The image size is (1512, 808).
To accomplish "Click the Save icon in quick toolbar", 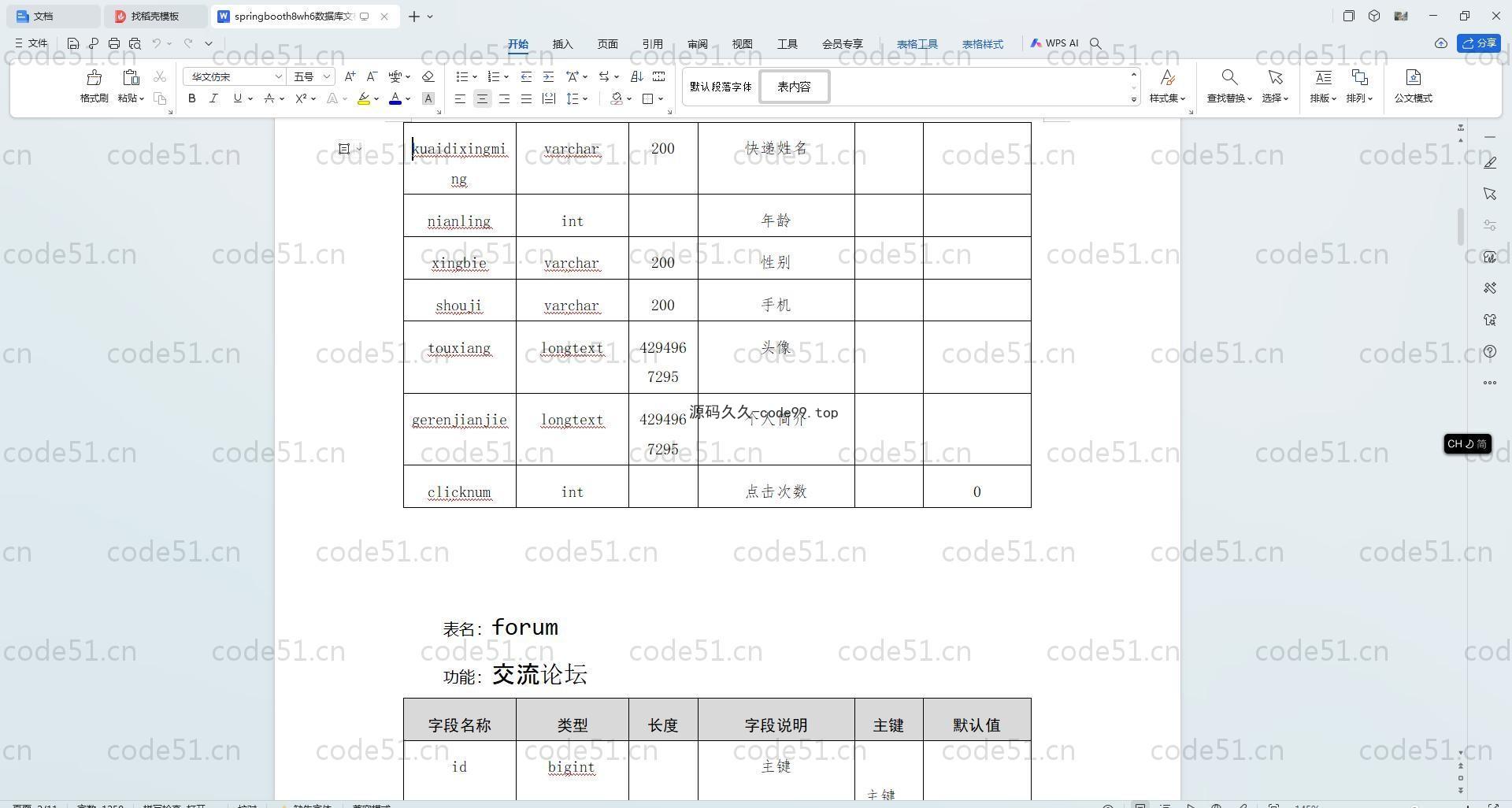I will (x=73, y=43).
